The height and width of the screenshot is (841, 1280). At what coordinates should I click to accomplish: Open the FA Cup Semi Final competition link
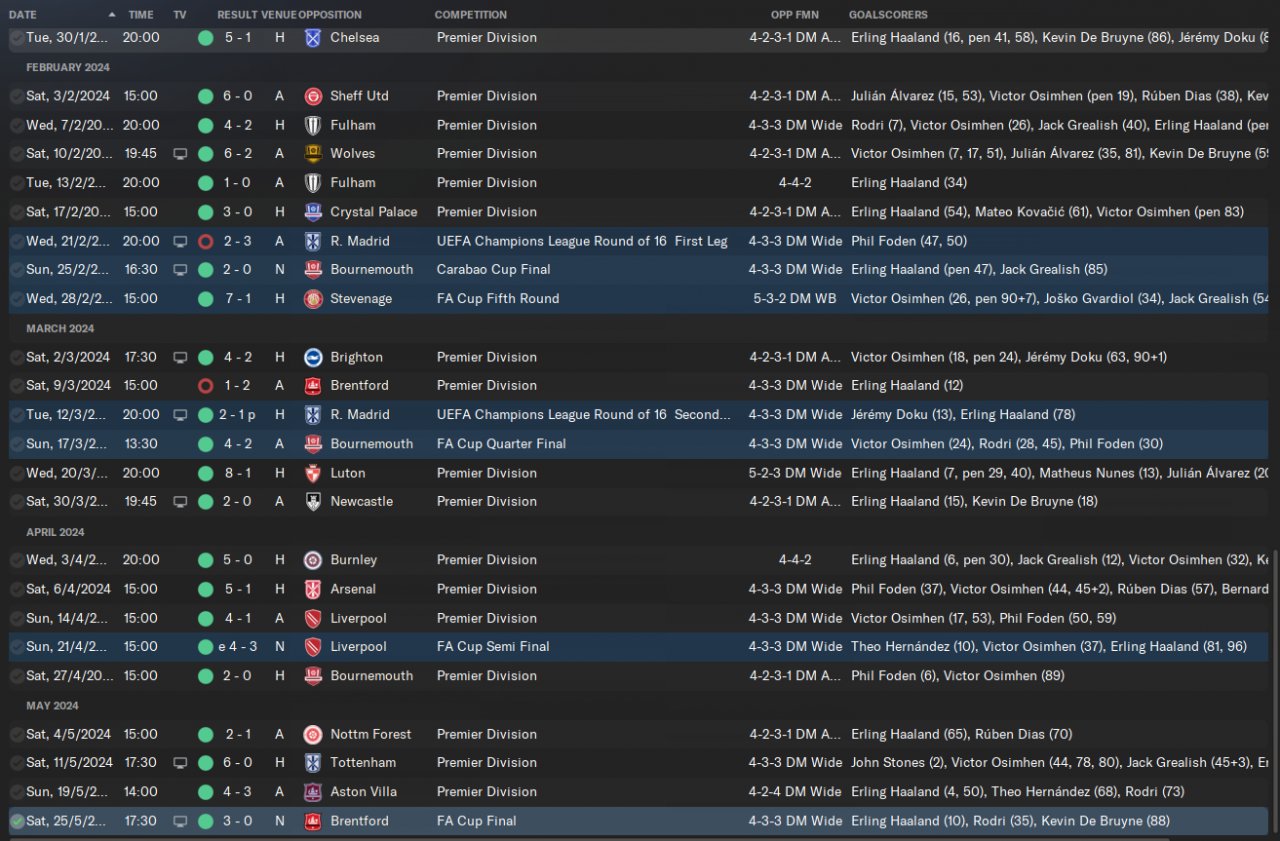tap(493, 647)
